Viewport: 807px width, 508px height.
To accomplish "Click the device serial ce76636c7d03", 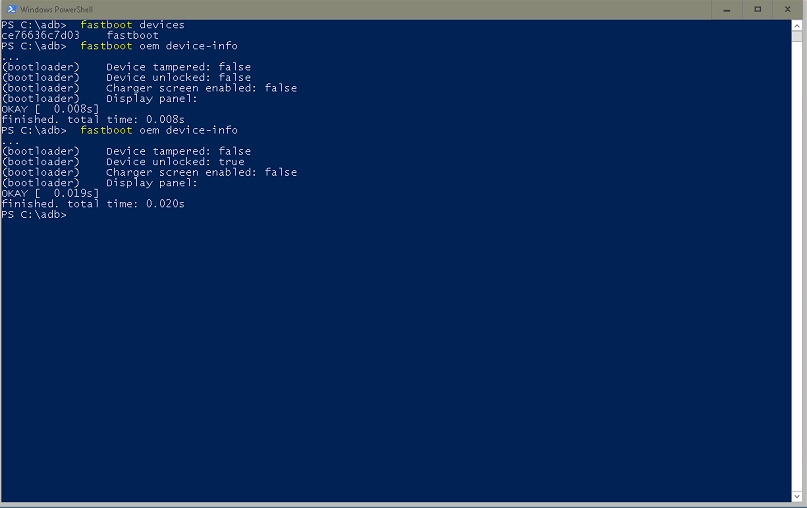I will (x=41, y=35).
